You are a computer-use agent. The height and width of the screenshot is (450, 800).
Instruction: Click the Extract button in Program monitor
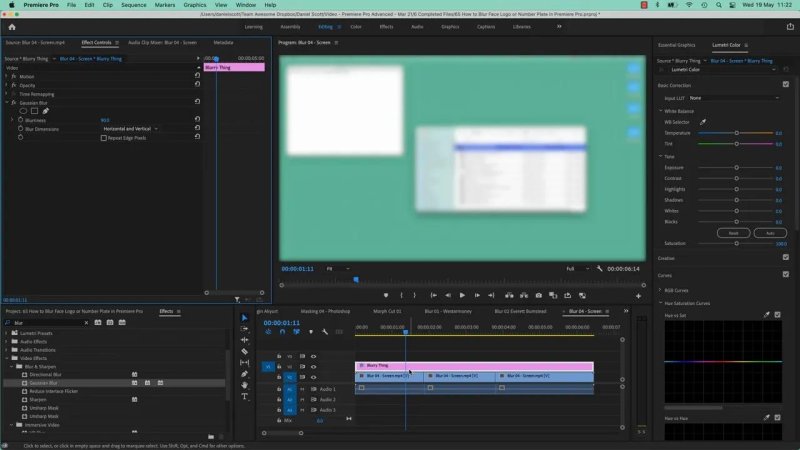coord(524,295)
